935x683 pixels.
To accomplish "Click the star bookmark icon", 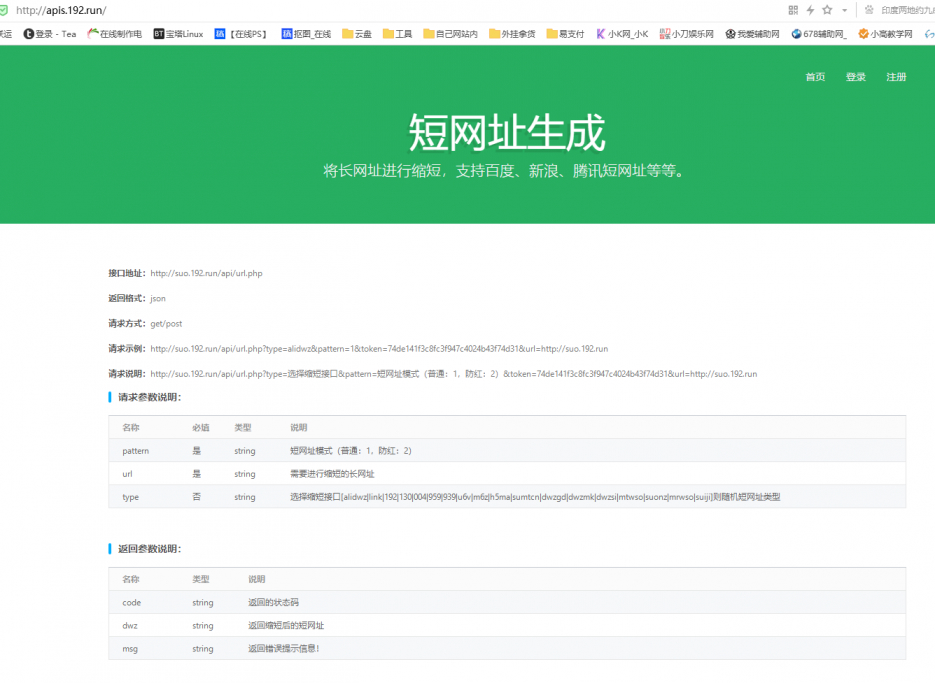I will [827, 10].
